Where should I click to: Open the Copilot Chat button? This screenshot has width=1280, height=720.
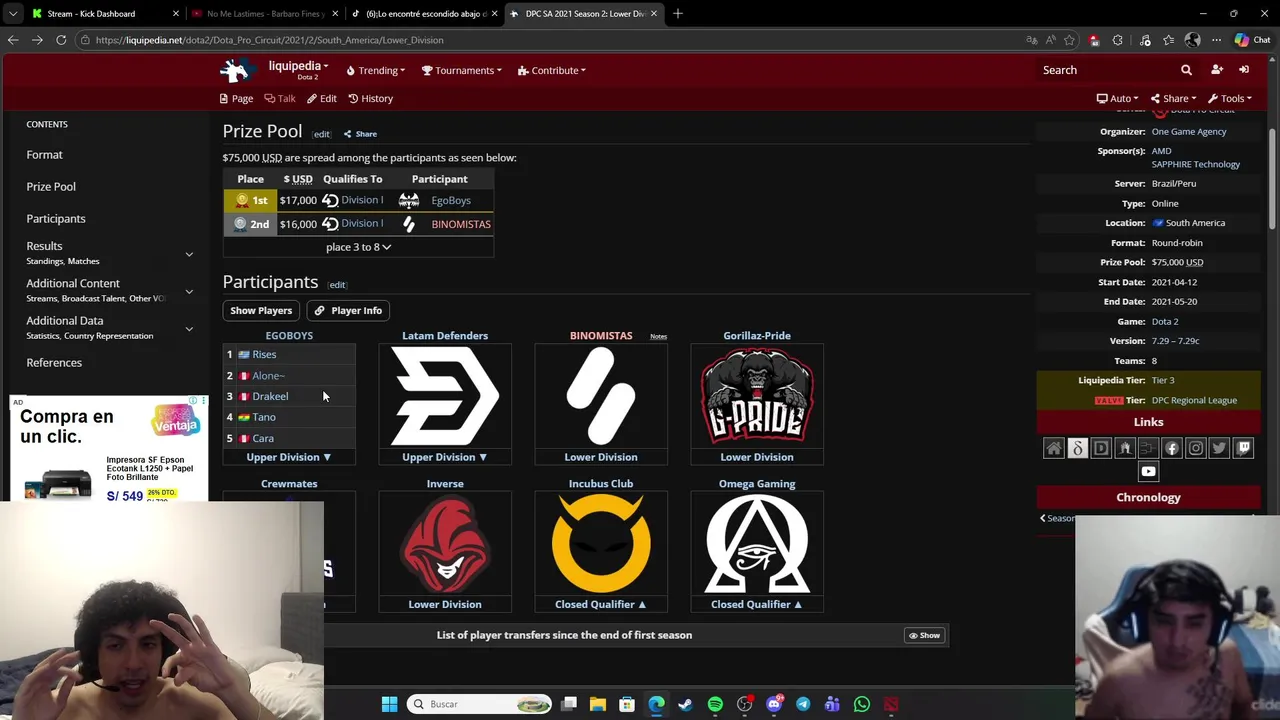coord(1251,40)
